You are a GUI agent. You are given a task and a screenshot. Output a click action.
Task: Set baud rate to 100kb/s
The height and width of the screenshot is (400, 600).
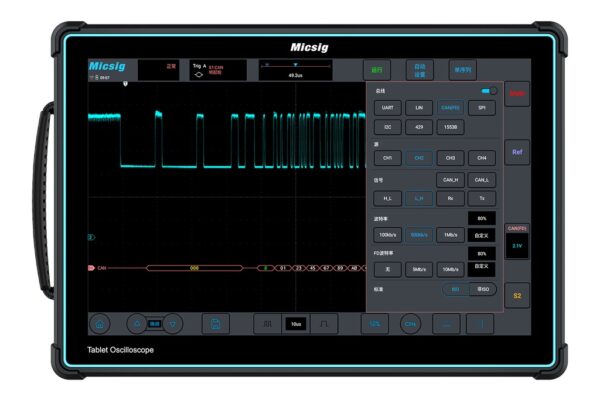(388, 235)
